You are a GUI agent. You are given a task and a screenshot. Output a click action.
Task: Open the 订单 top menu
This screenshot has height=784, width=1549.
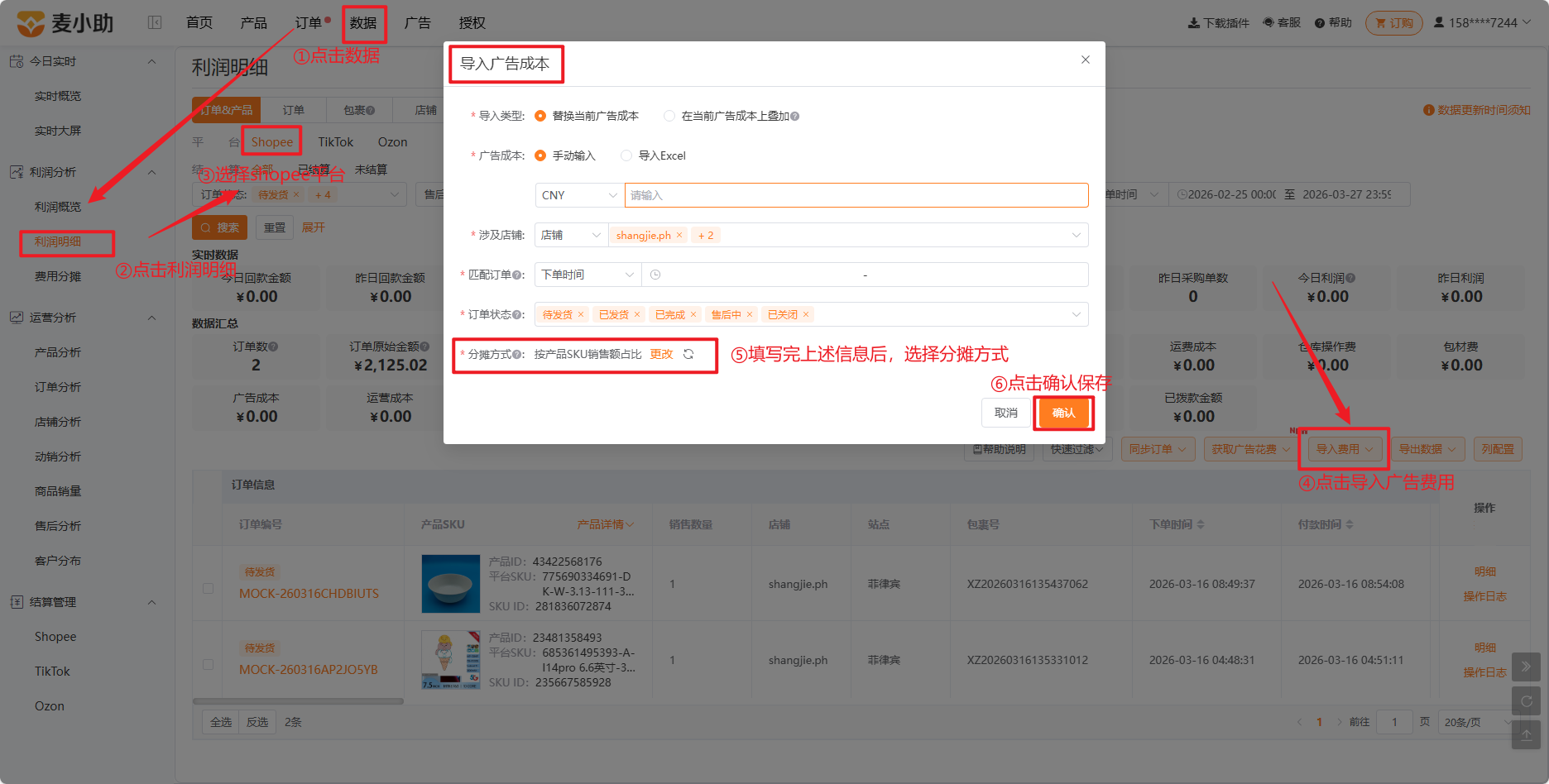[x=308, y=22]
